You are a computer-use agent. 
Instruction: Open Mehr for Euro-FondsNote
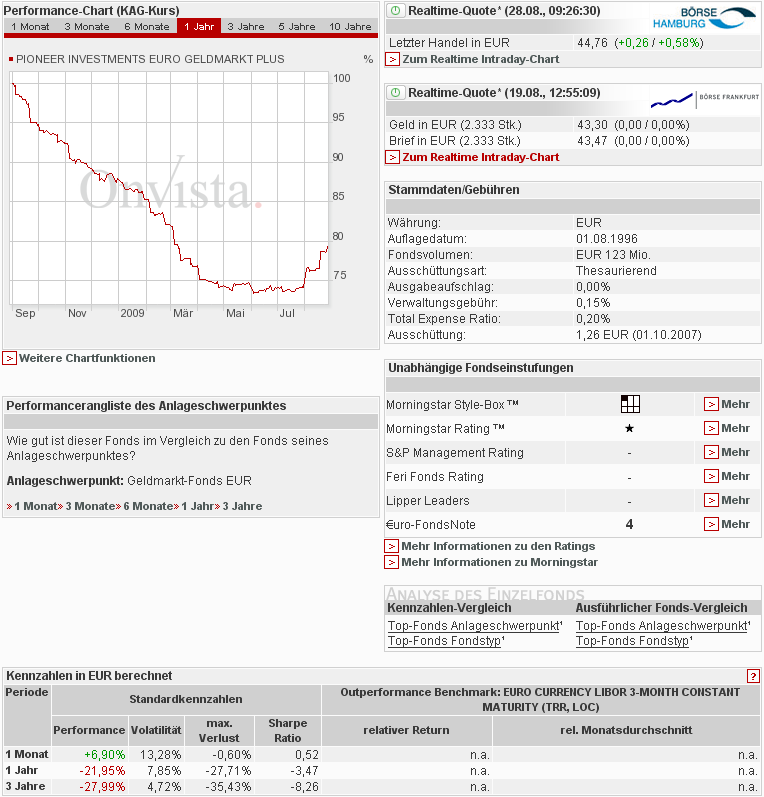(x=735, y=524)
